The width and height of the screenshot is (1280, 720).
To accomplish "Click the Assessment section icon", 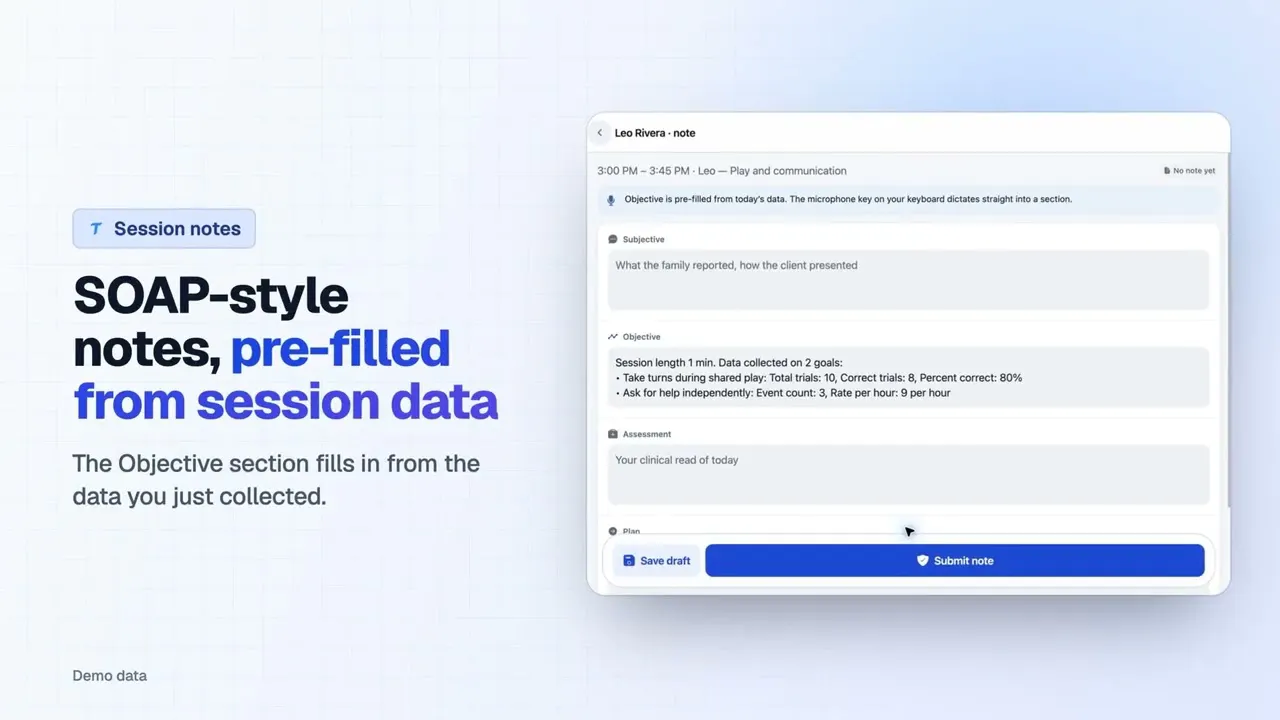I will point(613,434).
